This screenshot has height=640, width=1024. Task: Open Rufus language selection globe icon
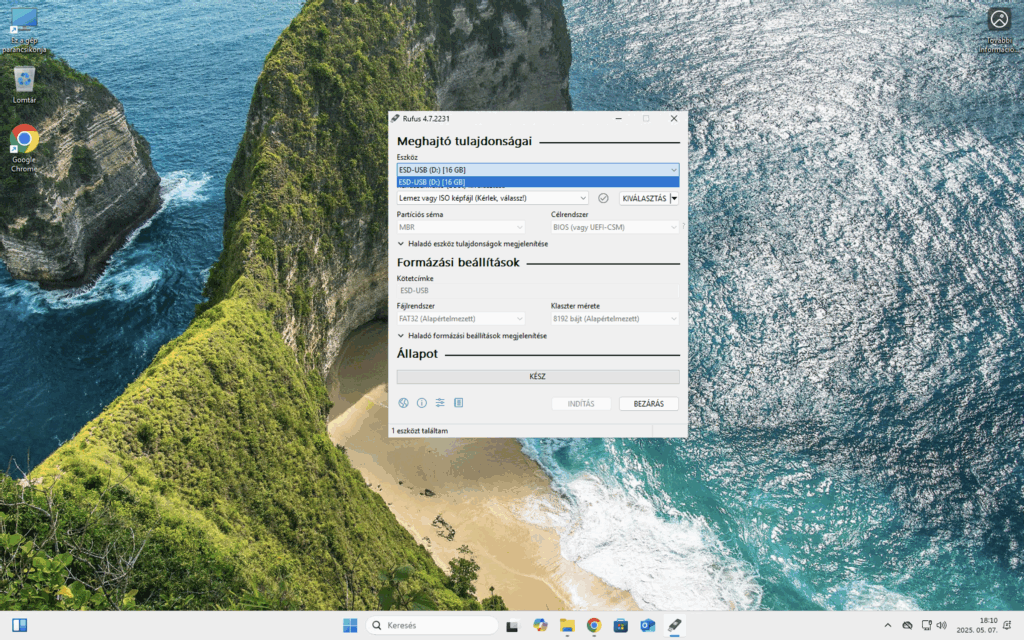404,403
